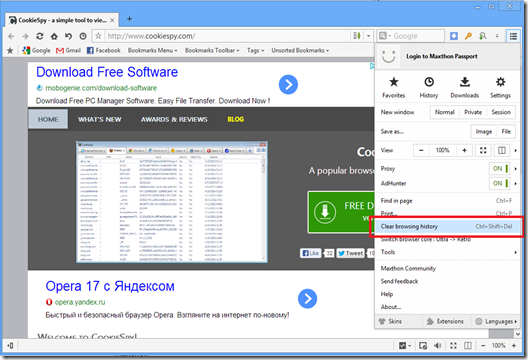
Task: Click the favorites star on bookmarks bar
Action: coord(10,51)
